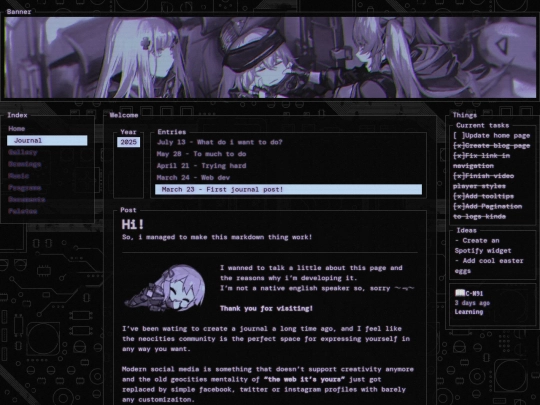Click 'So, i managed to make this markdown thing work!'
The height and width of the screenshot is (405, 540).
[217, 237]
